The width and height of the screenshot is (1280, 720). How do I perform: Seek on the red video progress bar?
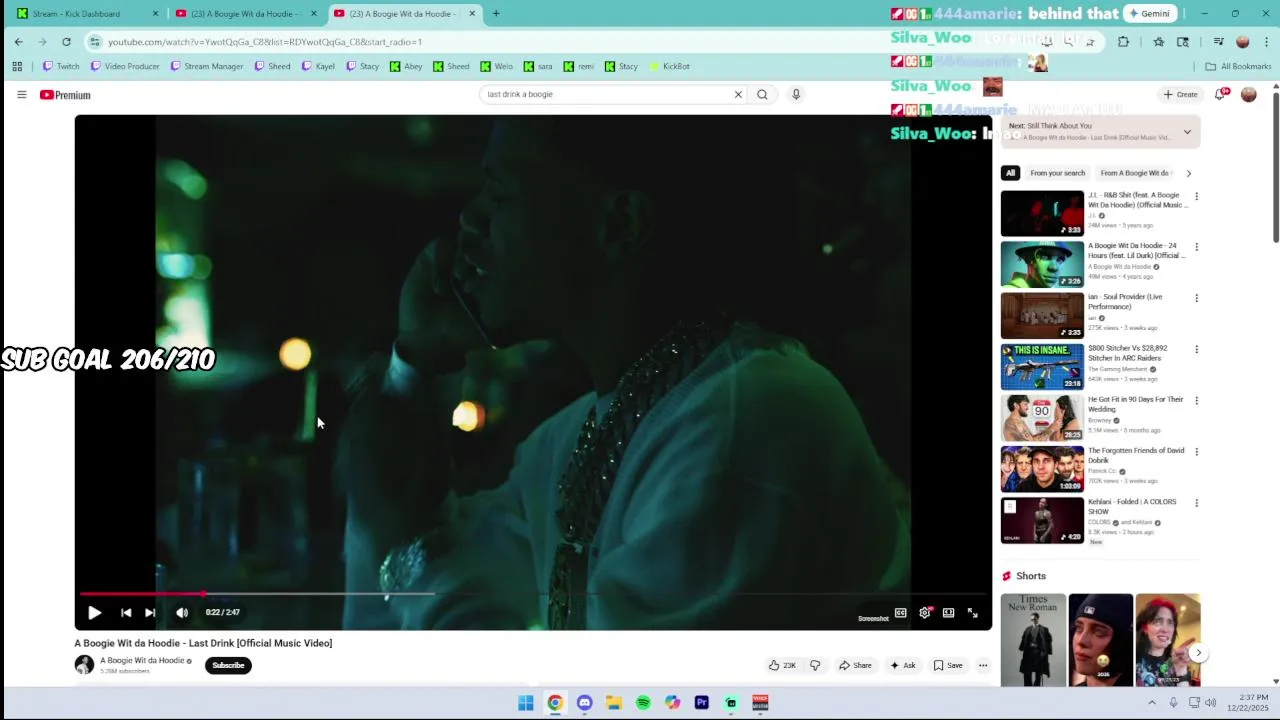tap(533, 594)
